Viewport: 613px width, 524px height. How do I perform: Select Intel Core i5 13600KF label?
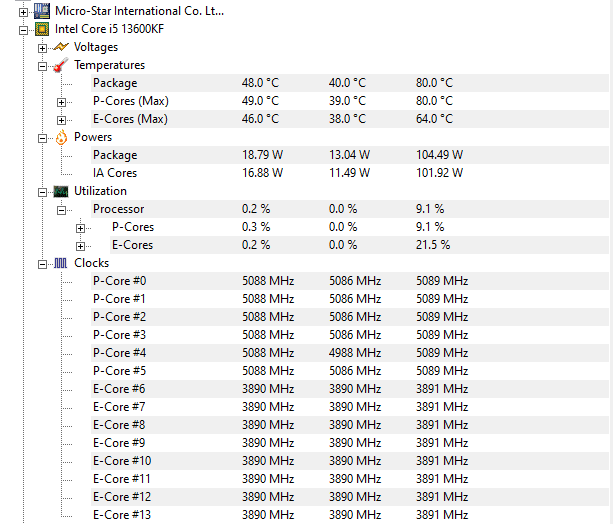(109, 29)
